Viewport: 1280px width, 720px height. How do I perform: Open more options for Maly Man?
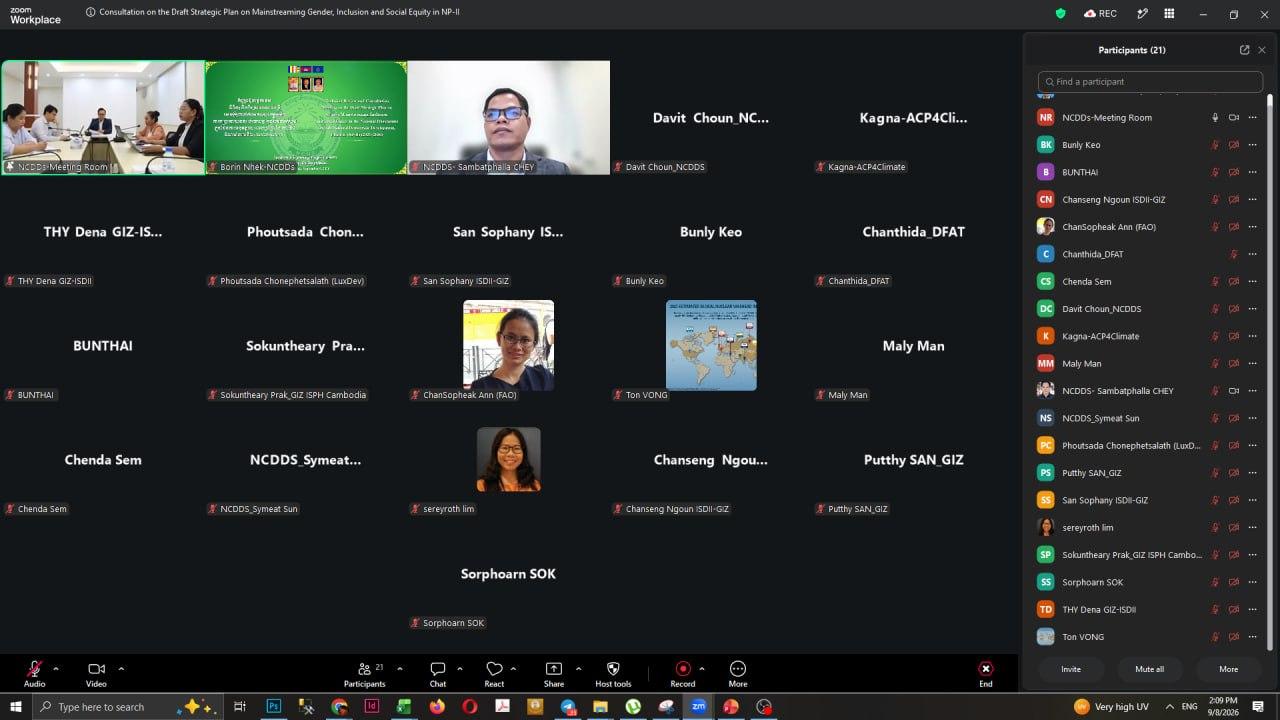tap(1252, 364)
